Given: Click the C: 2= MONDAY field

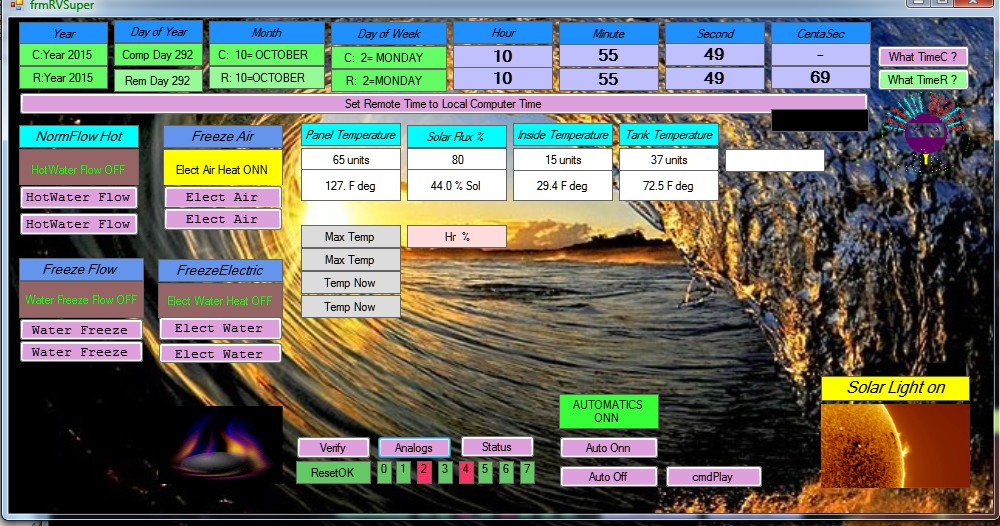Looking at the screenshot, I should pos(388,57).
